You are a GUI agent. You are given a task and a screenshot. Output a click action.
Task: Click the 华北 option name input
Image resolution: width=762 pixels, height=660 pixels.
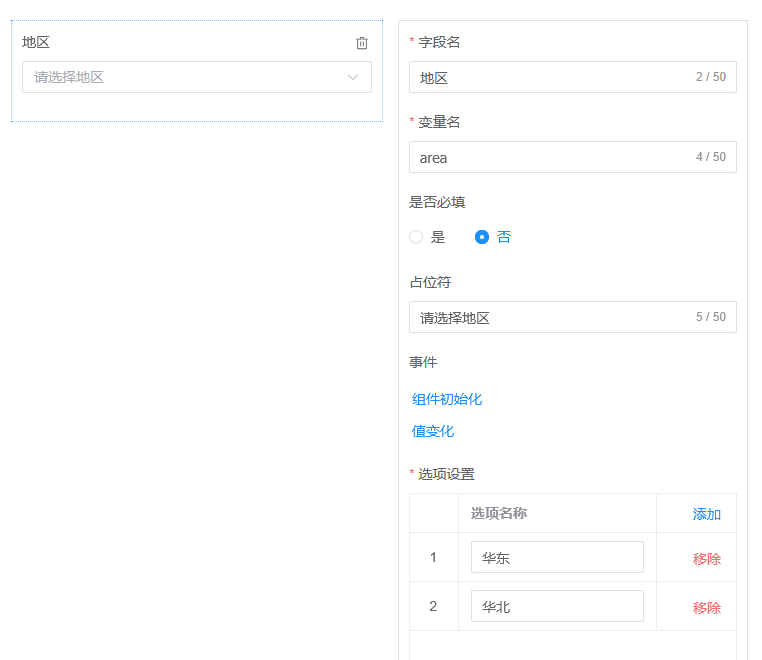pyautogui.click(x=557, y=606)
